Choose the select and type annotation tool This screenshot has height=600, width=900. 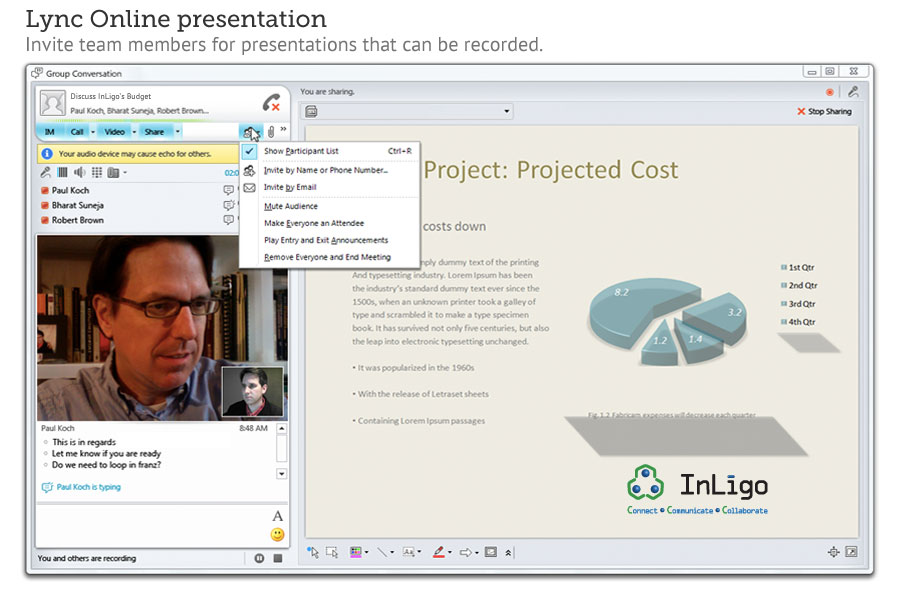coord(332,552)
